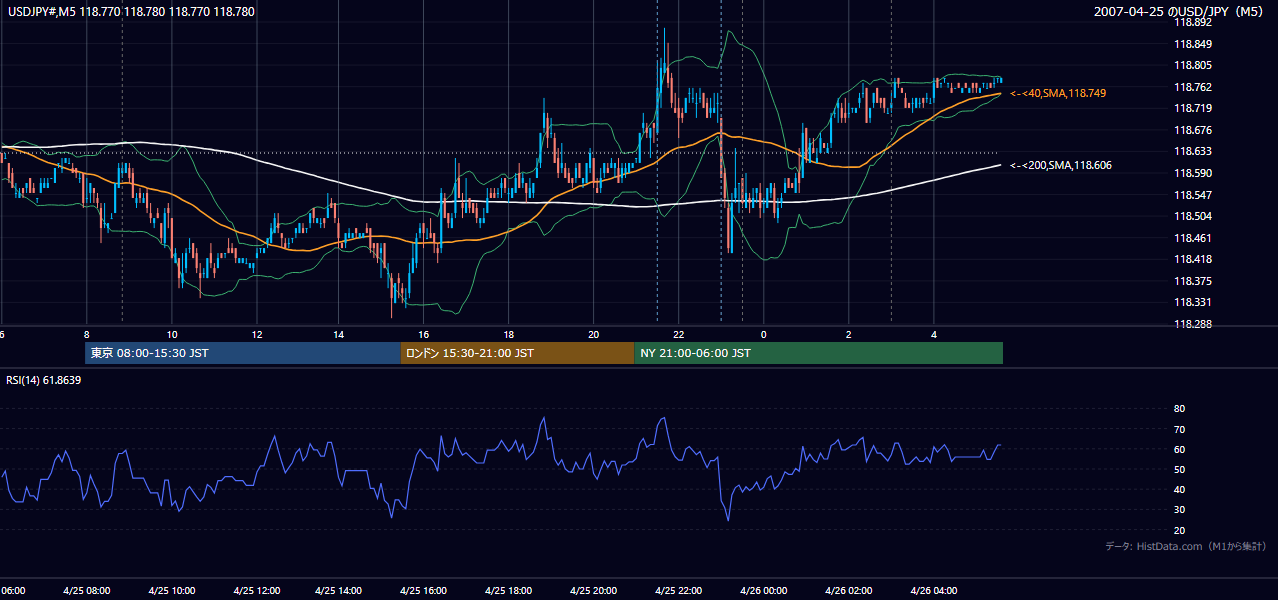Select the NY 21:00-06:00 JST session bar

coord(818,353)
